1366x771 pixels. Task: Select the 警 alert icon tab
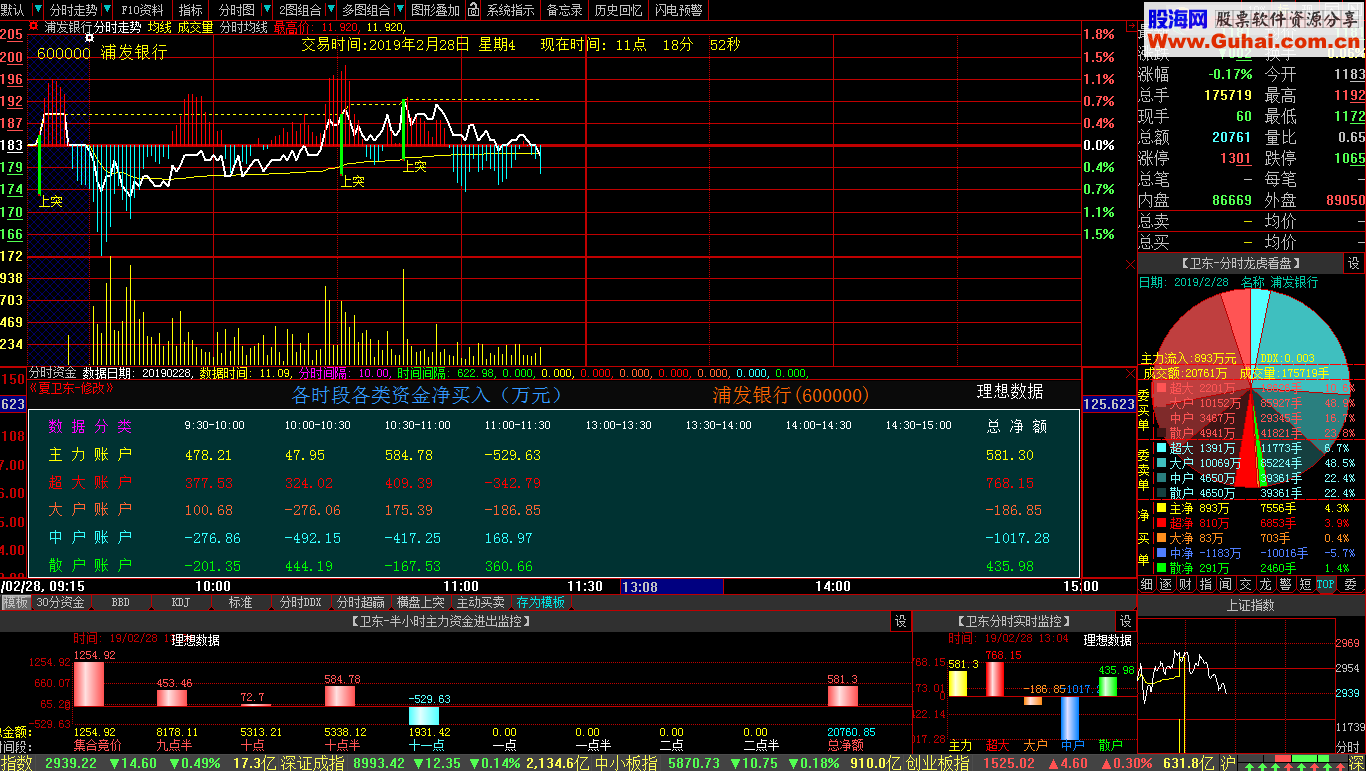pos(1285,584)
